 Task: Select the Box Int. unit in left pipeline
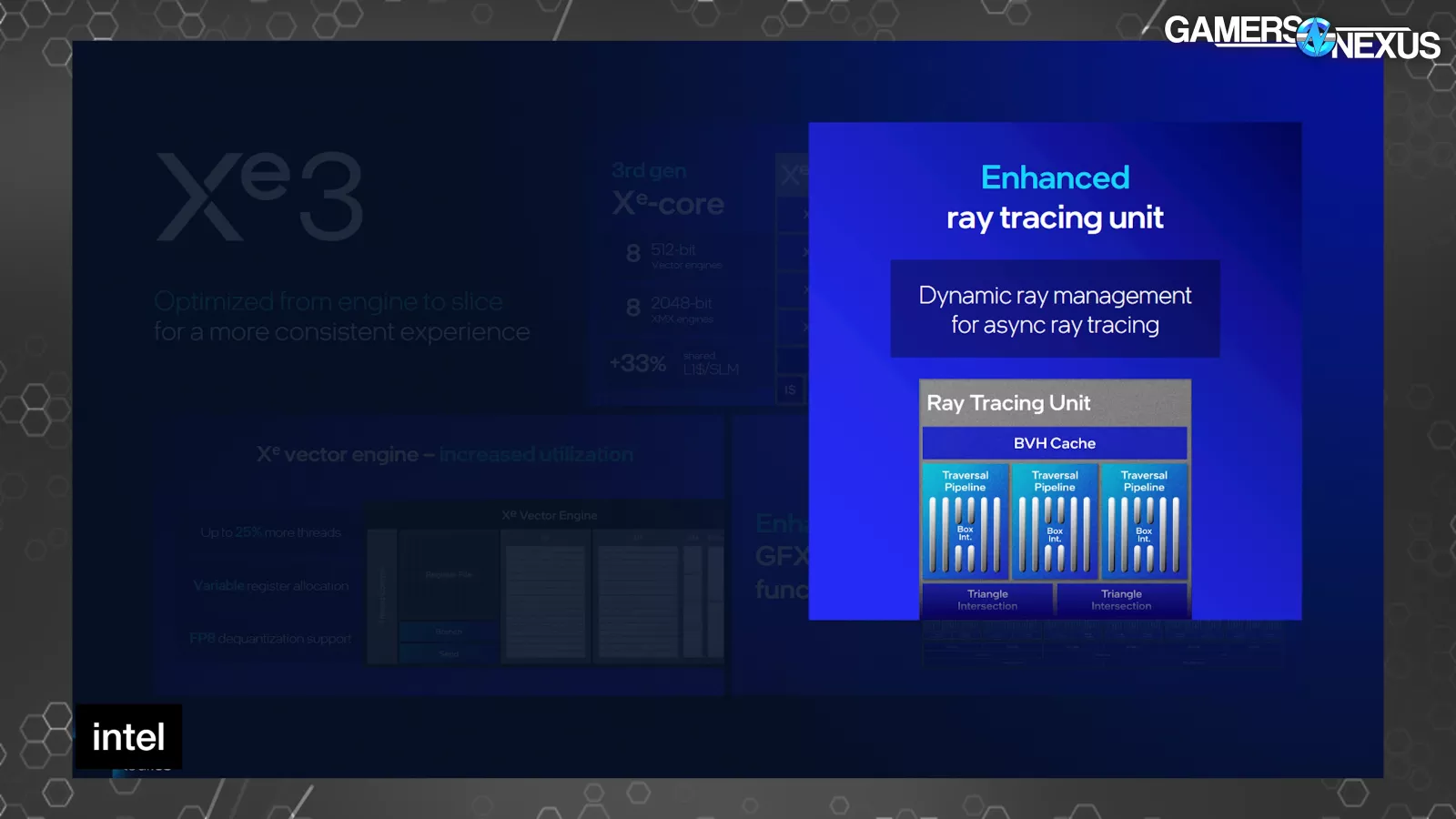click(x=965, y=534)
